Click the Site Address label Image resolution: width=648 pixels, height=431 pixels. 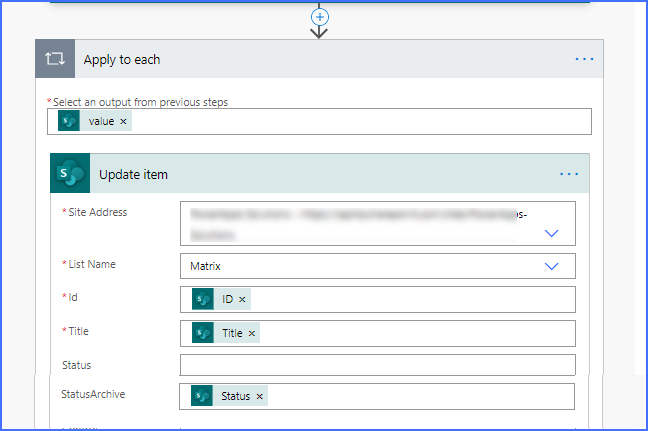(98, 212)
